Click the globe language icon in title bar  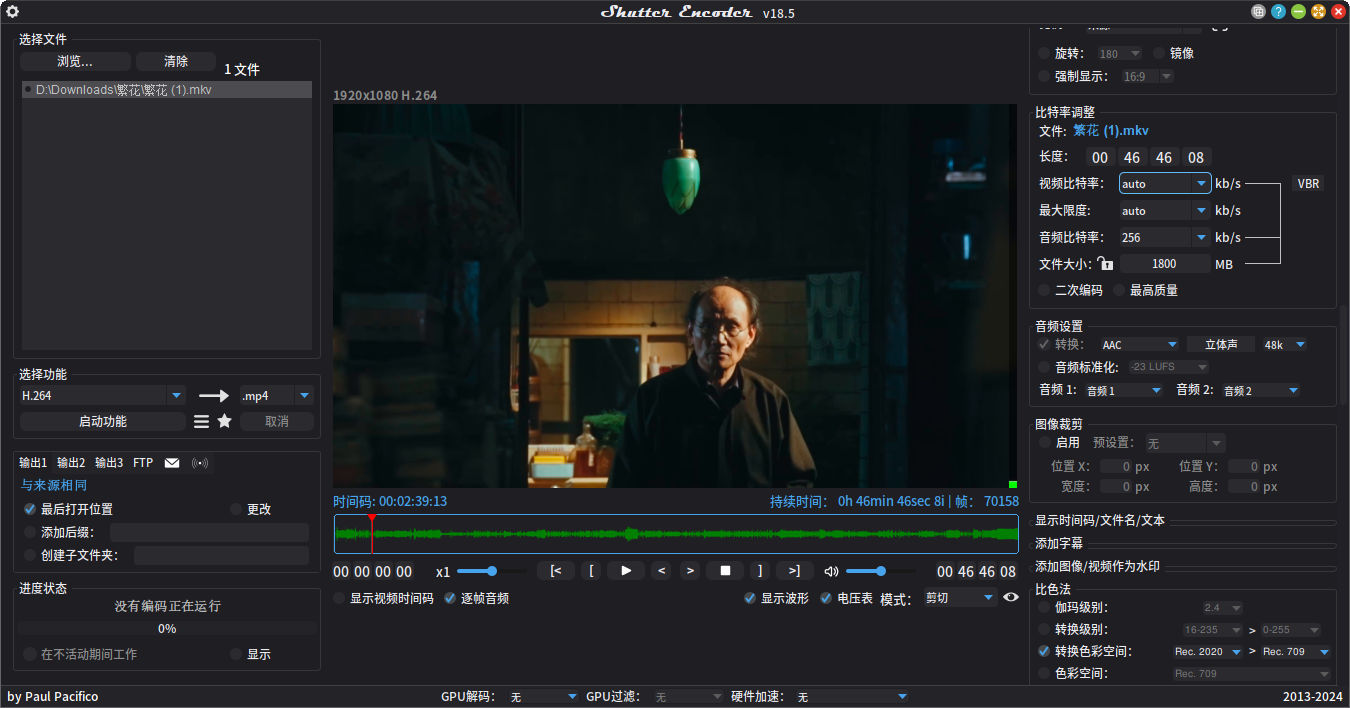(1259, 12)
